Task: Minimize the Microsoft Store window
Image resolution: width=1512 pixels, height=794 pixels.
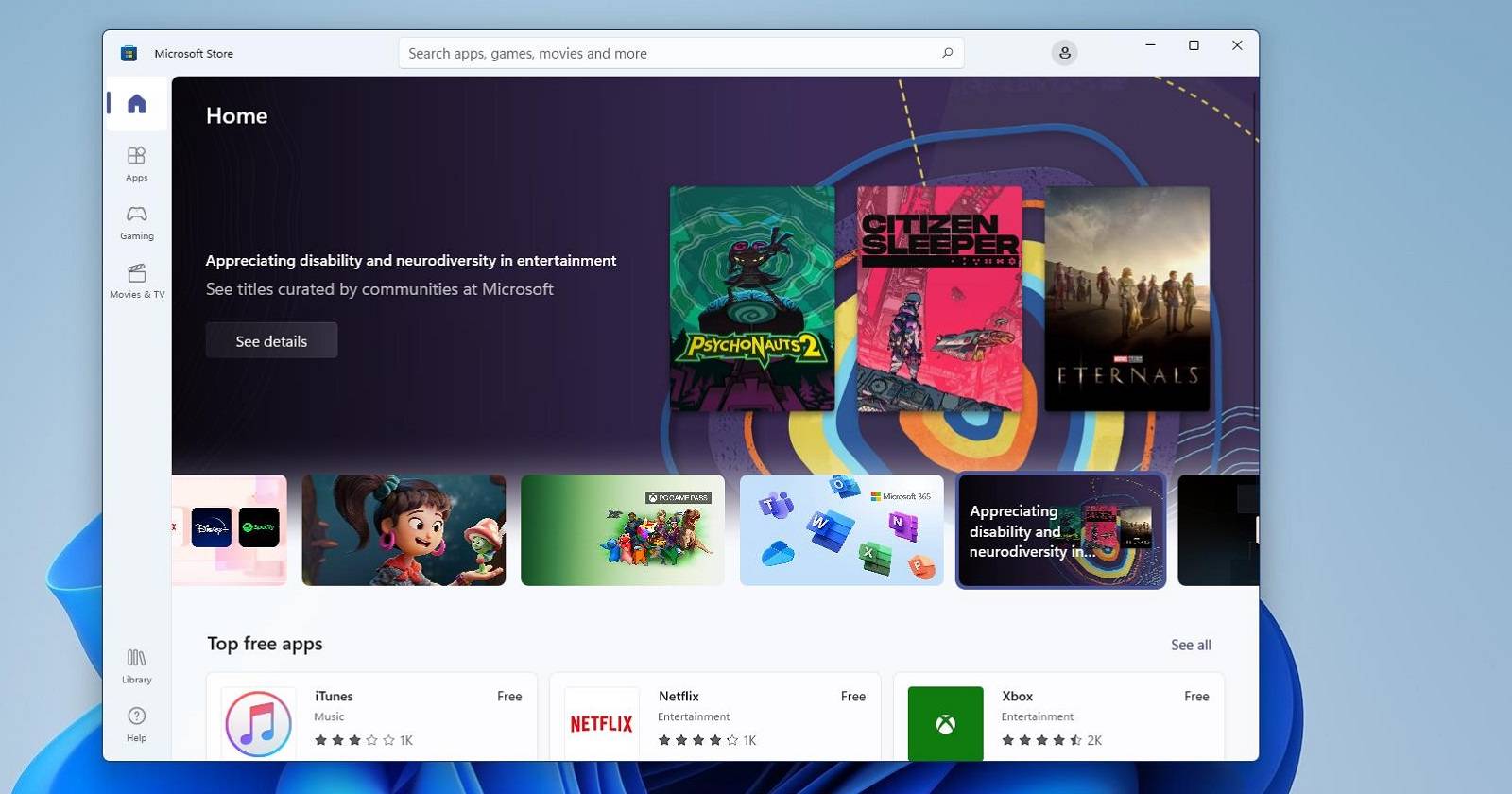Action: pos(1150,45)
